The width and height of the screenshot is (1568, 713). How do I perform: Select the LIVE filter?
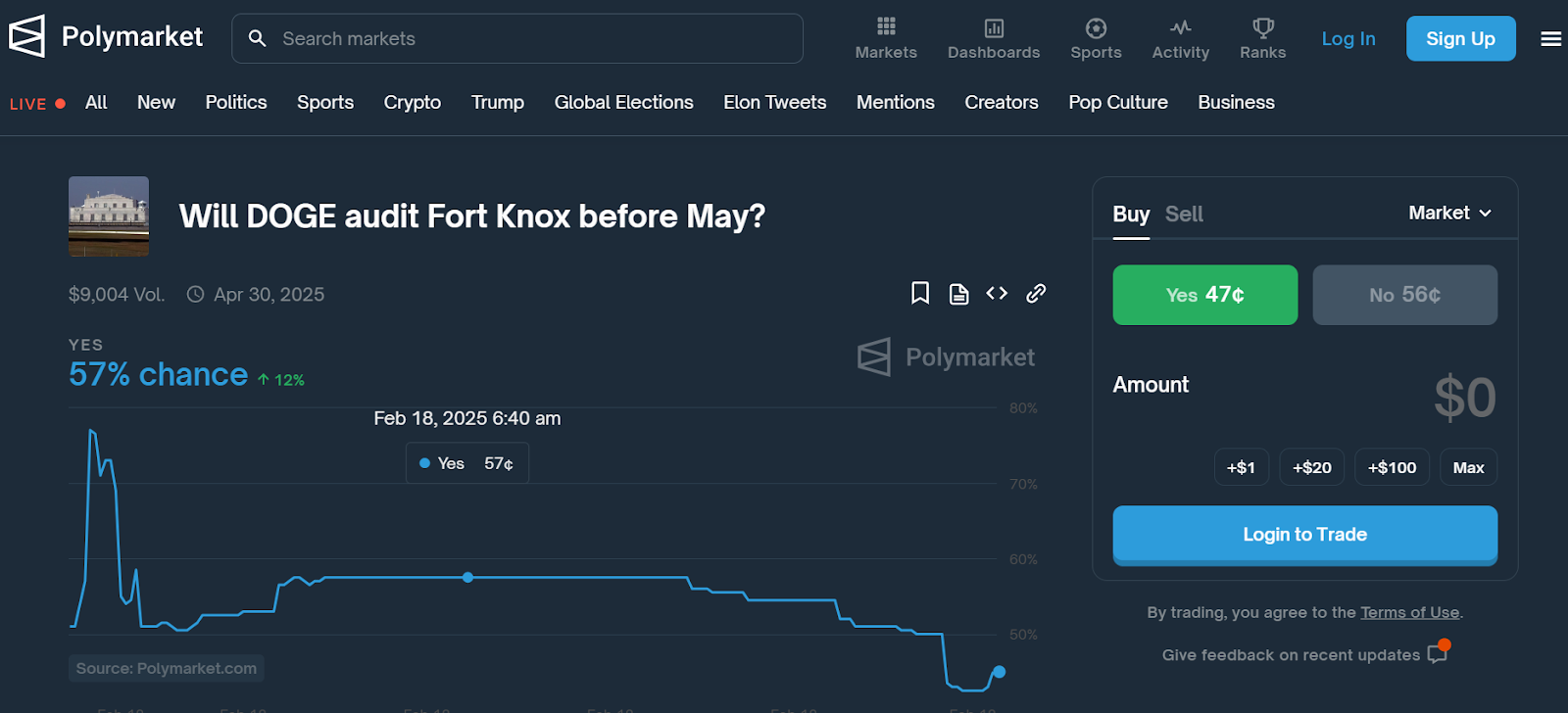[37, 104]
